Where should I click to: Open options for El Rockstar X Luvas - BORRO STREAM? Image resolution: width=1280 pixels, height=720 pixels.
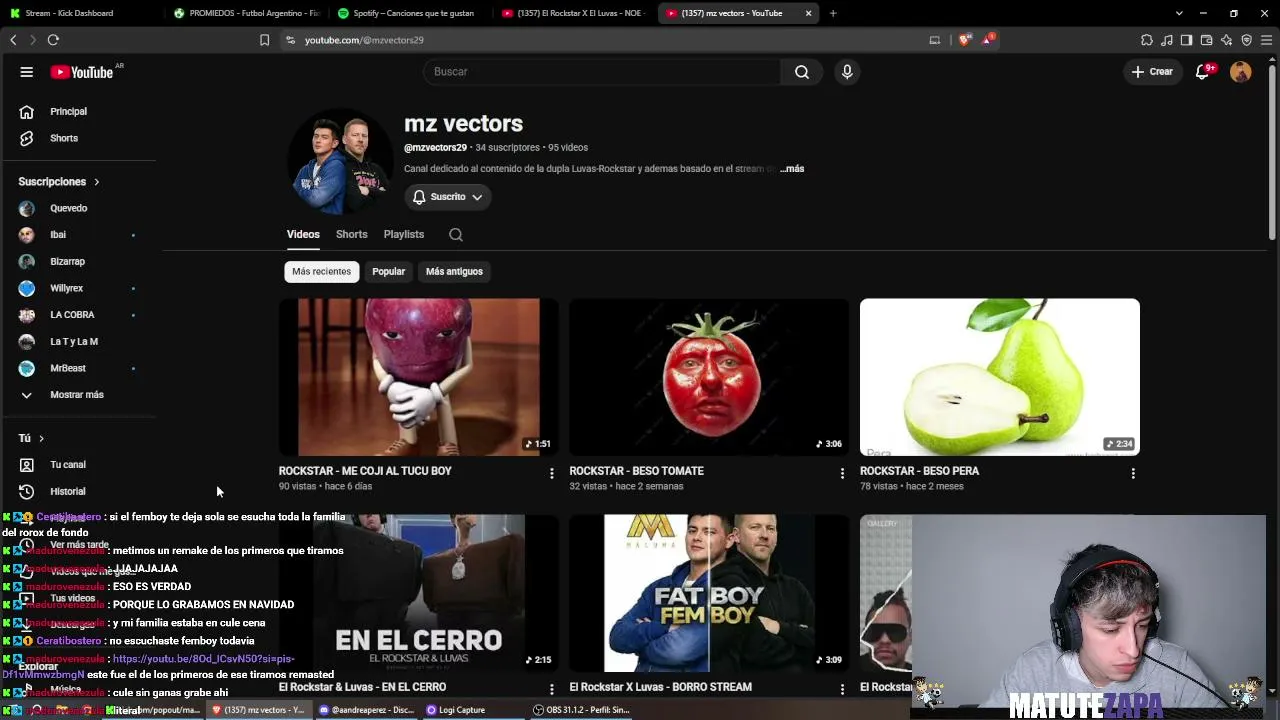(842, 689)
